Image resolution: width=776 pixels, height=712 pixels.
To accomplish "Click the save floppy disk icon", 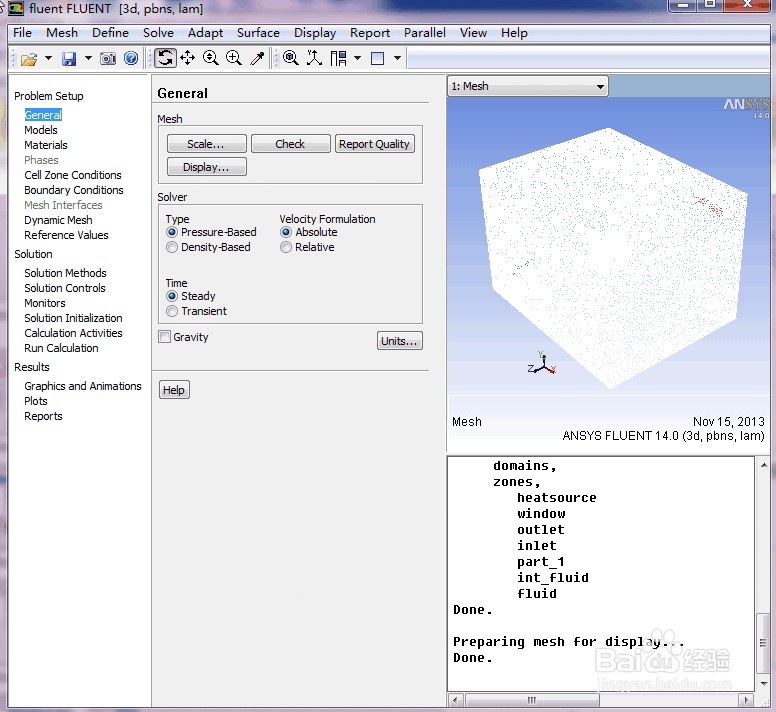I will [69, 59].
